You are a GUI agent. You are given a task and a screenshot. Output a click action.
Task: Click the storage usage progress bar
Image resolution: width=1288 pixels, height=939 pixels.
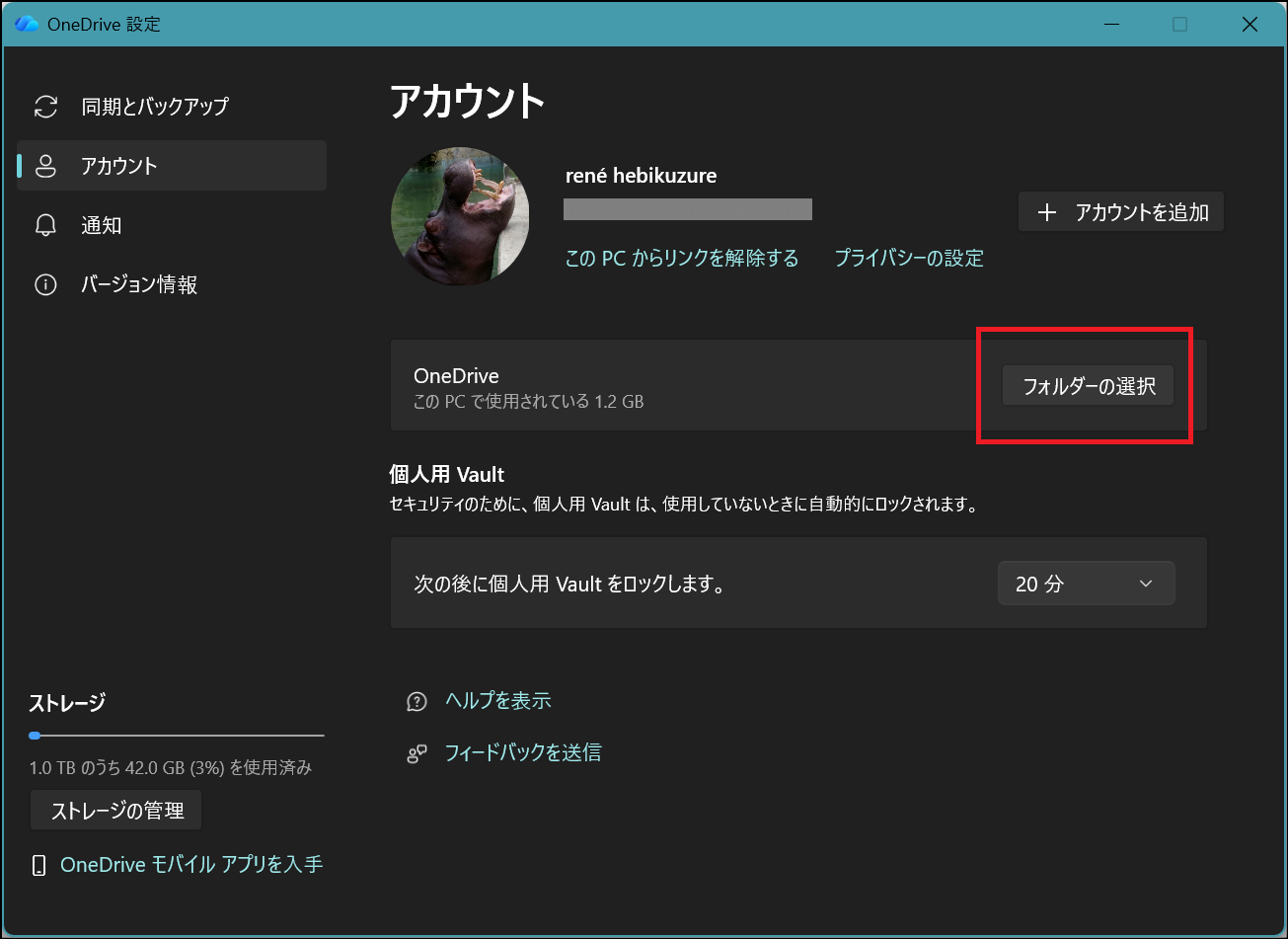[x=177, y=736]
